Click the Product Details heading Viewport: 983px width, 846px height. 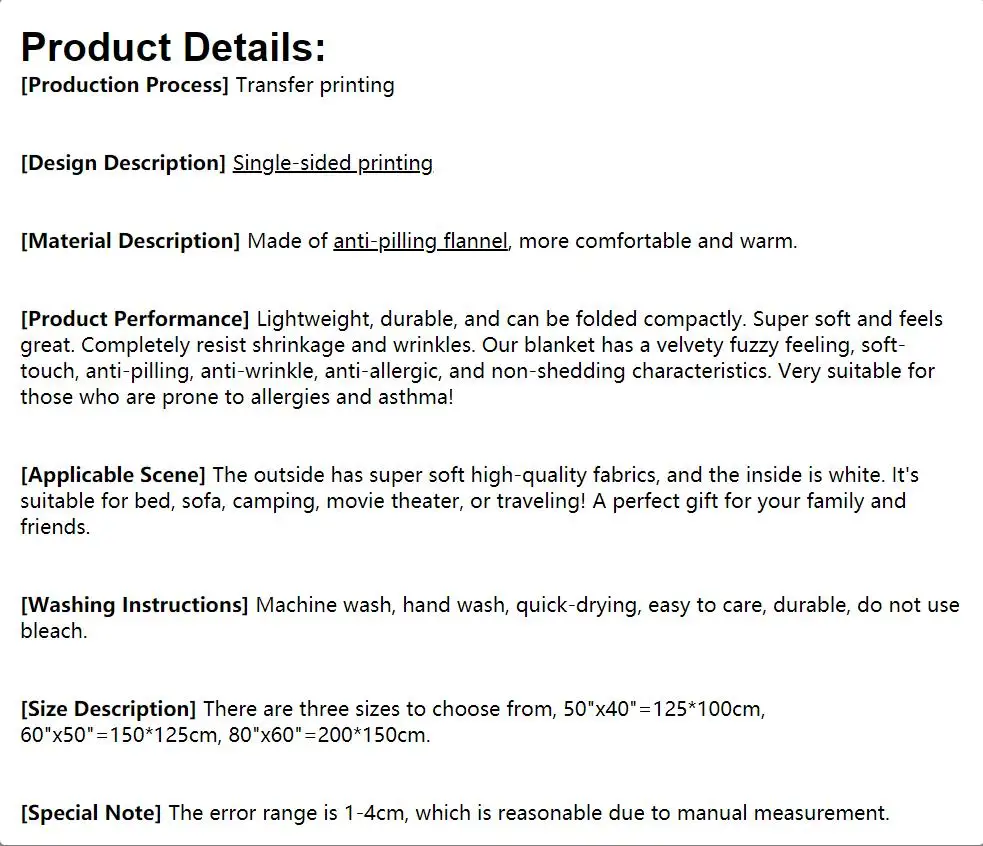(174, 47)
